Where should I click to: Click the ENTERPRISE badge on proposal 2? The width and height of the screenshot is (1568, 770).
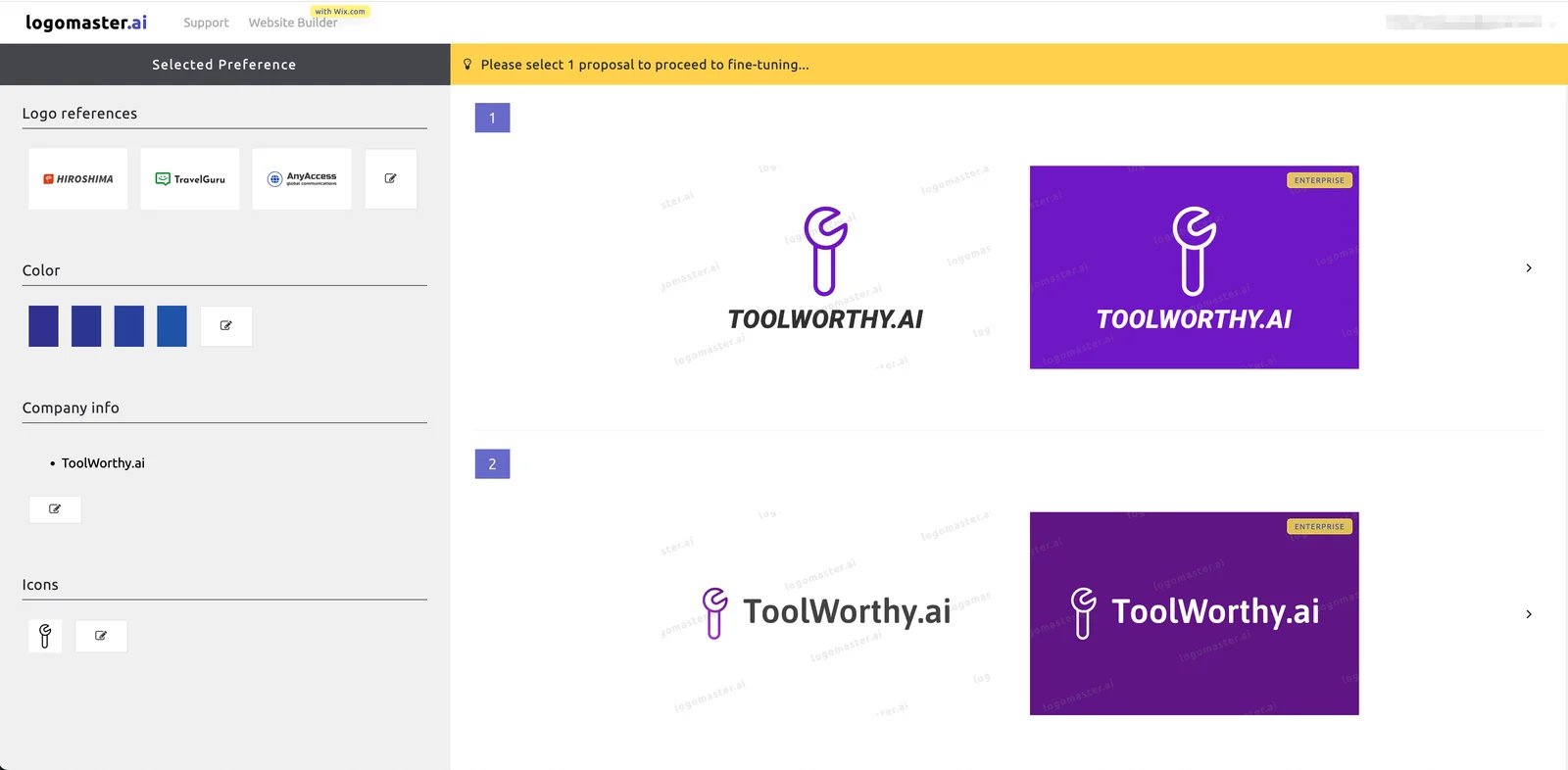1319,526
